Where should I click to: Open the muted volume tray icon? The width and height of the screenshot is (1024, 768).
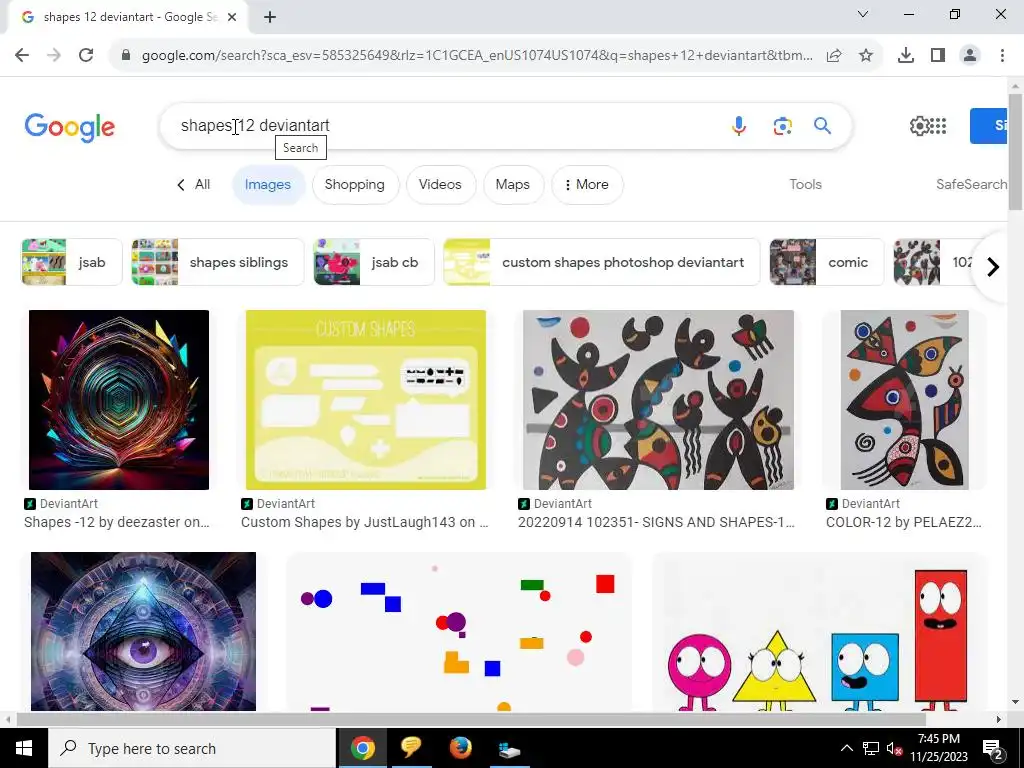coord(894,748)
